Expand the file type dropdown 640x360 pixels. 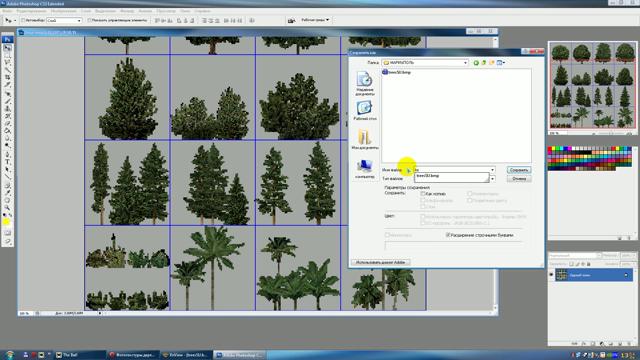pyautogui.click(x=493, y=179)
